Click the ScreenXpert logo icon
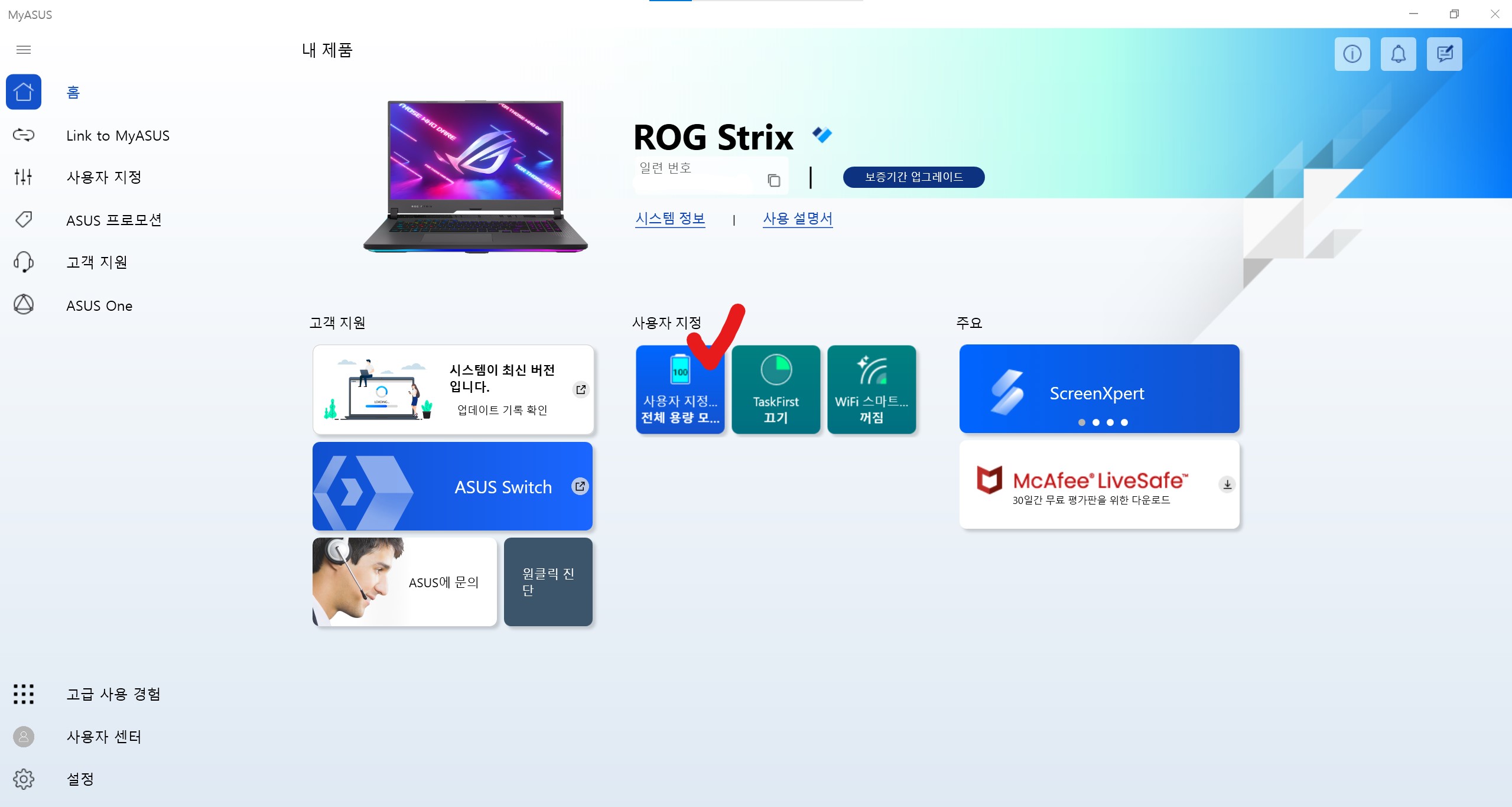Viewport: 1512px width, 807px height. click(x=1007, y=391)
